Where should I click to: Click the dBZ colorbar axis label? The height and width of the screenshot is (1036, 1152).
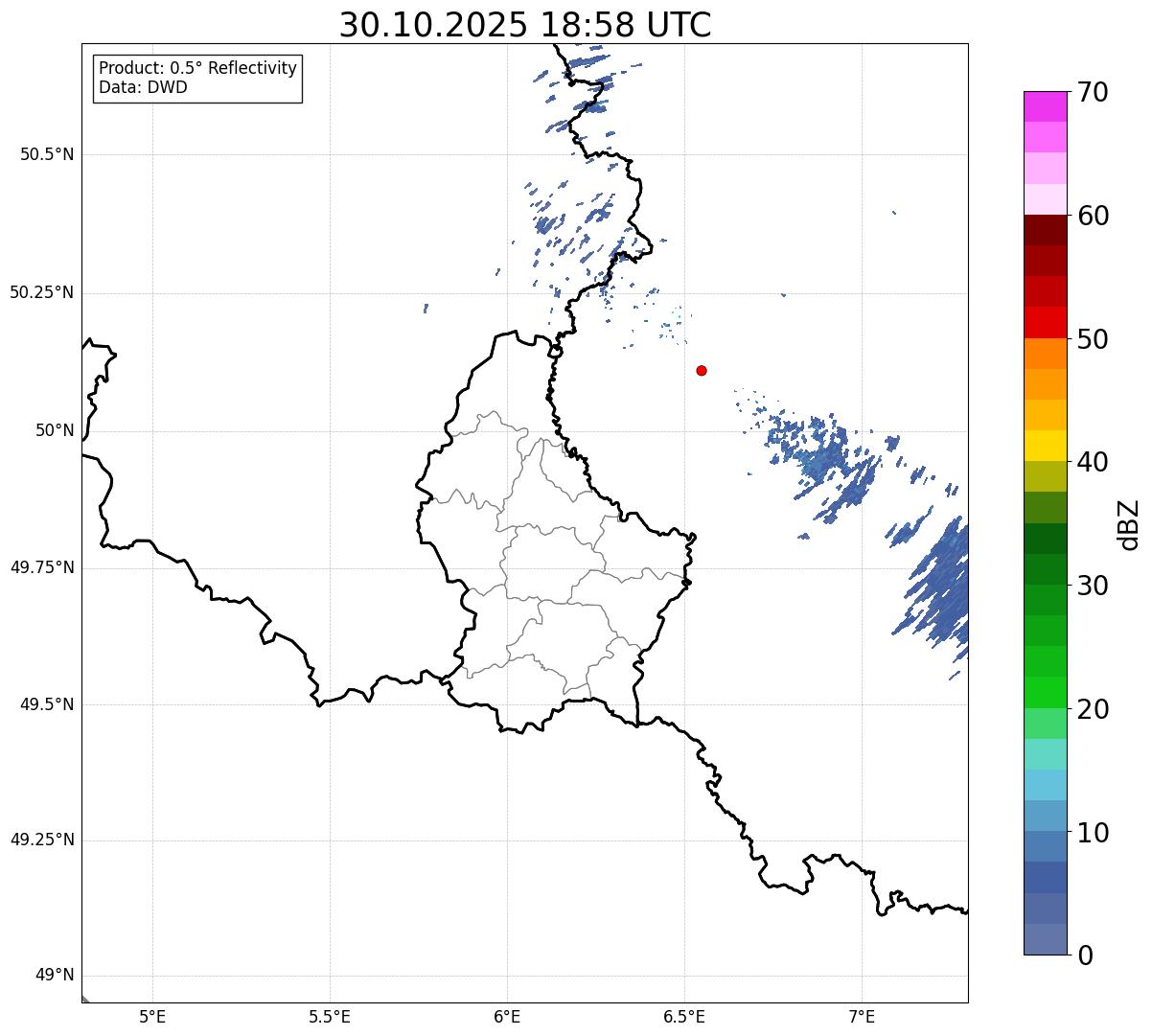tap(1129, 523)
